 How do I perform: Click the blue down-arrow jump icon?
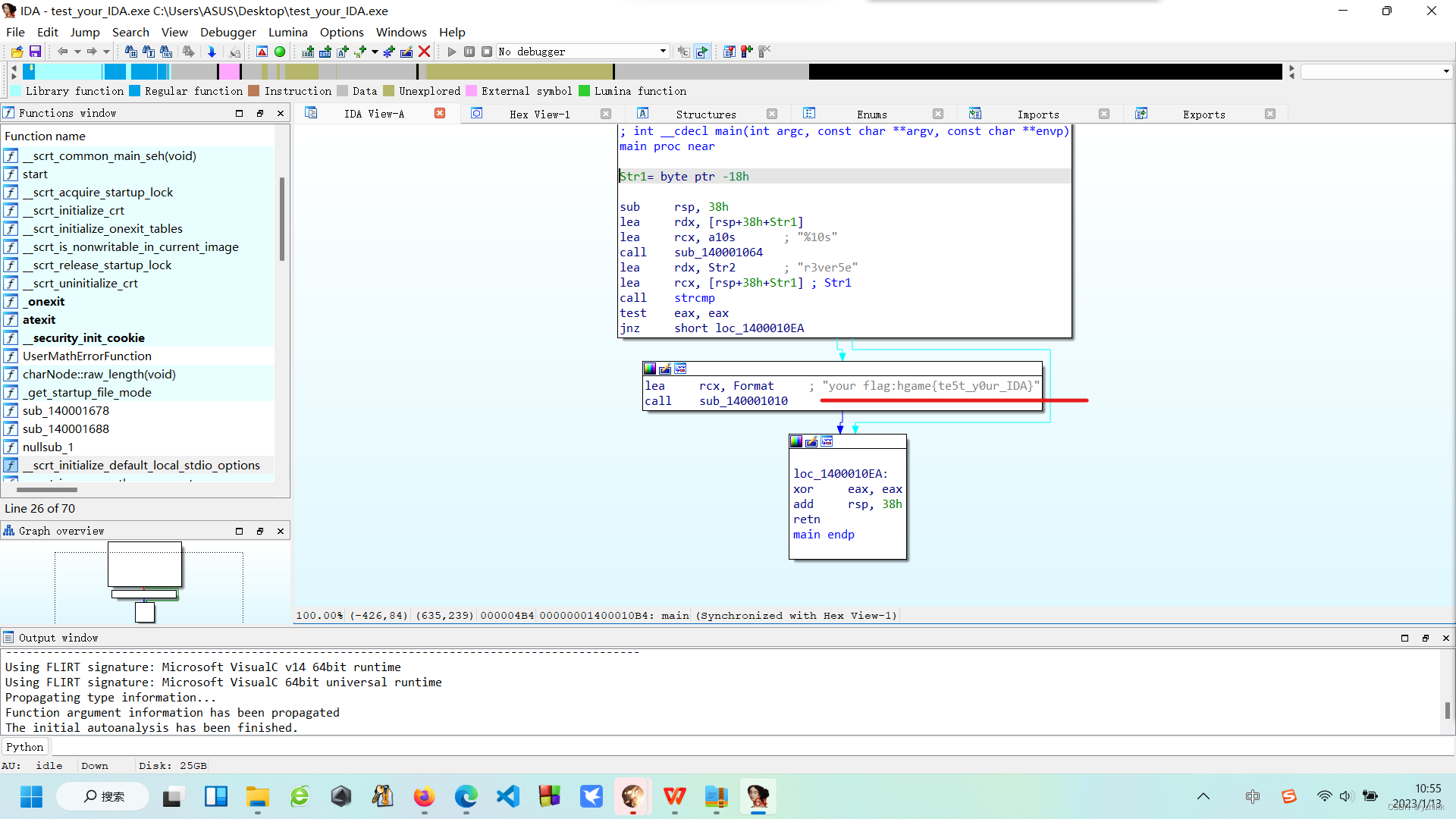point(212,52)
